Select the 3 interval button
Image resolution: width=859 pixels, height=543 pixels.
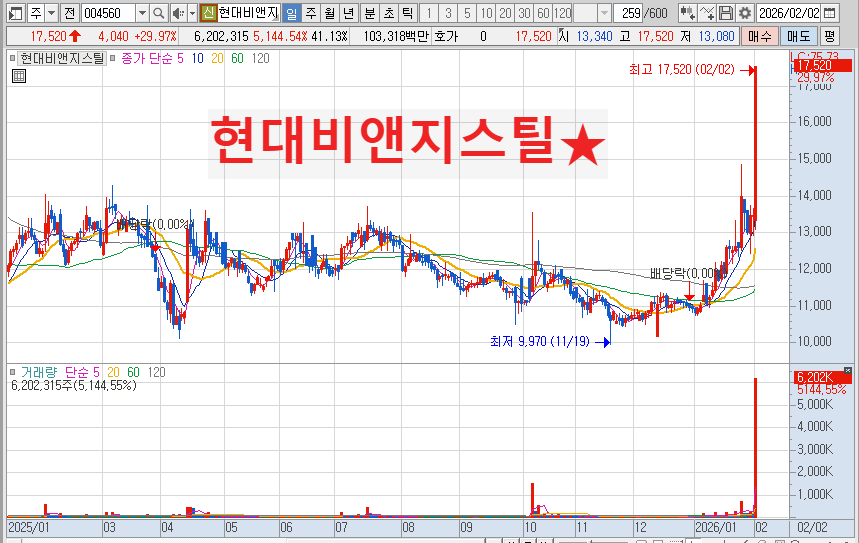point(448,13)
